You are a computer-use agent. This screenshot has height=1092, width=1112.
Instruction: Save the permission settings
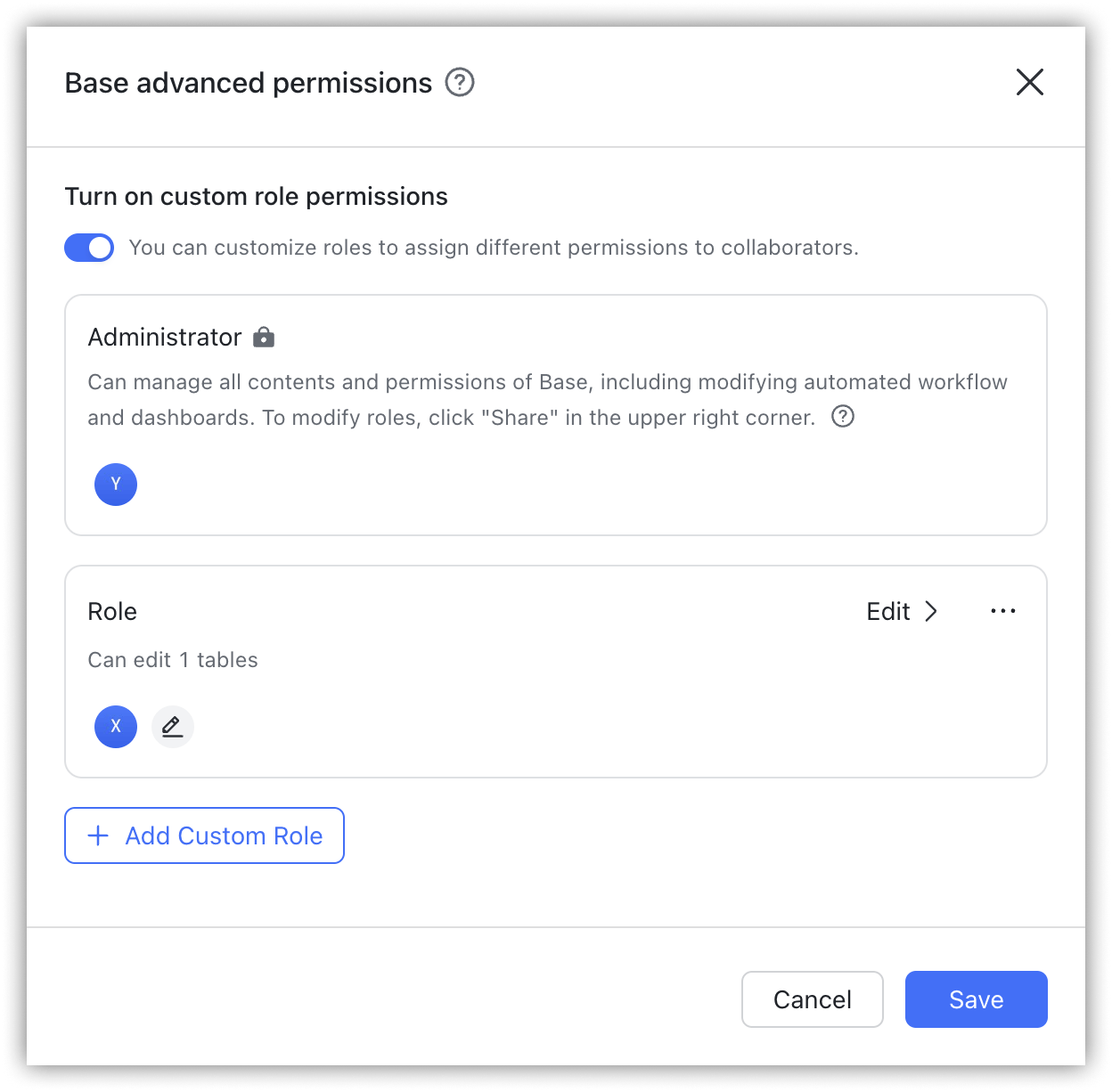coord(977,999)
